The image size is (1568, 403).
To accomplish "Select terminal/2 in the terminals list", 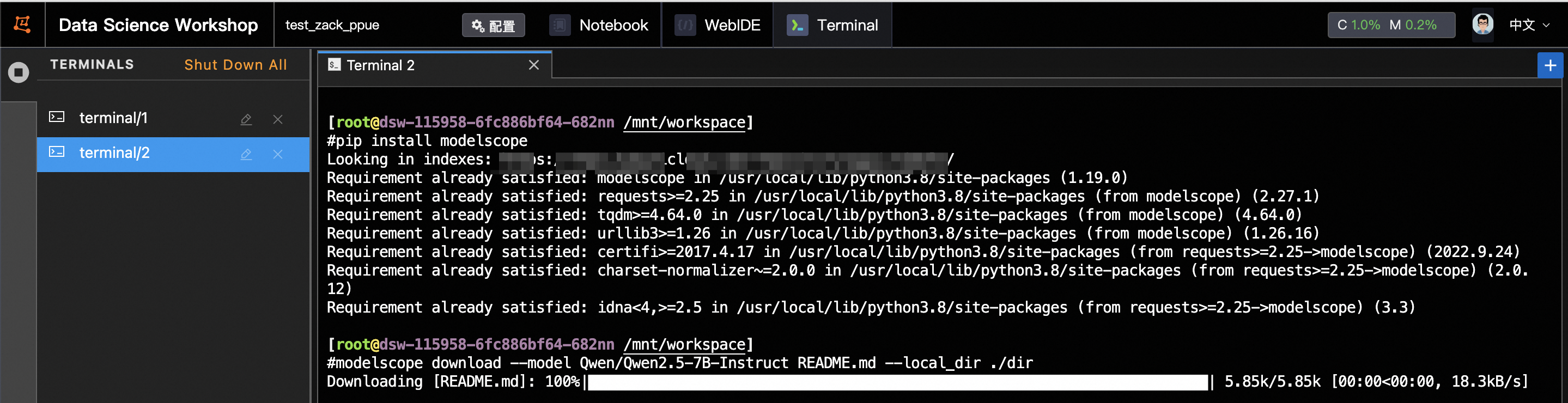I will pyautogui.click(x=114, y=153).
